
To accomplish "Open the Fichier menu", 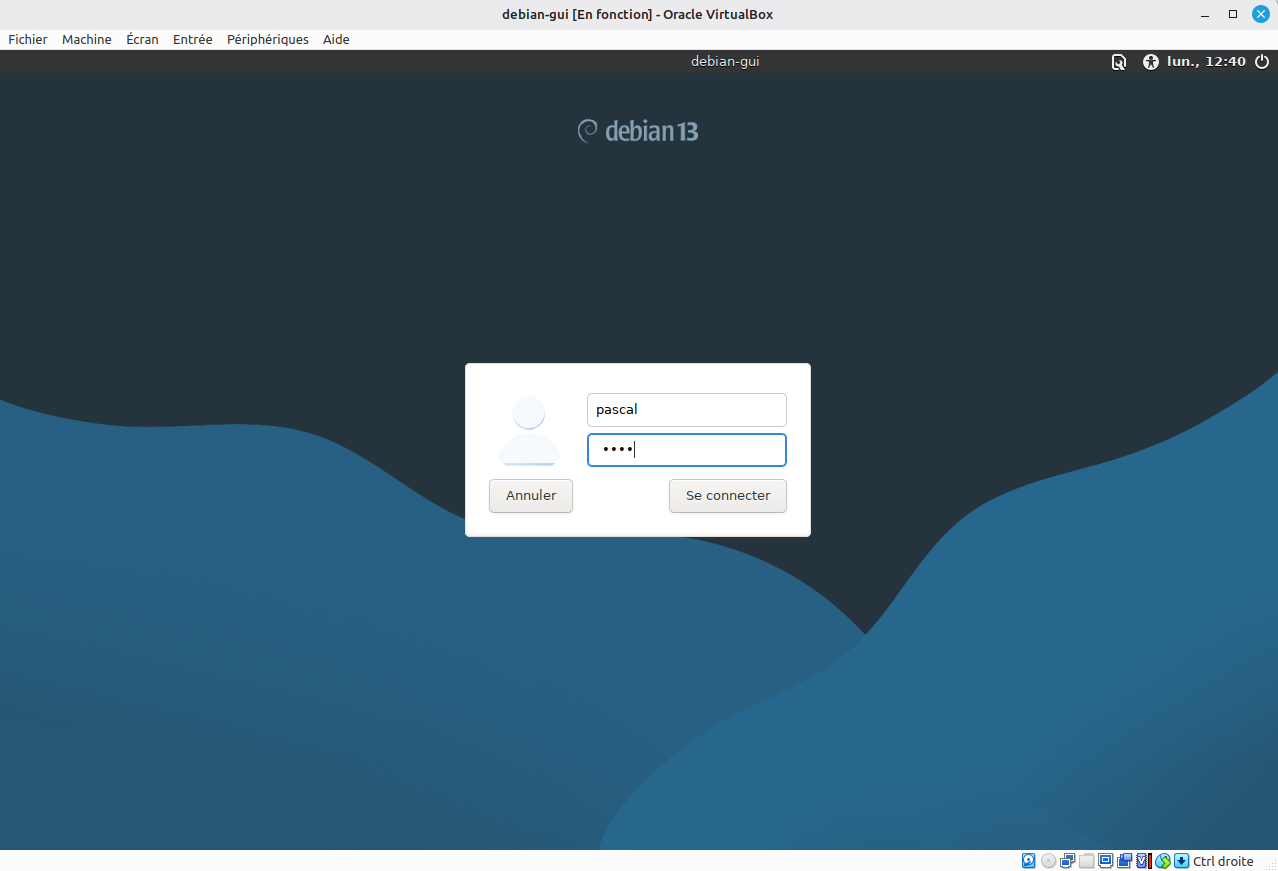I will pyautogui.click(x=28, y=39).
